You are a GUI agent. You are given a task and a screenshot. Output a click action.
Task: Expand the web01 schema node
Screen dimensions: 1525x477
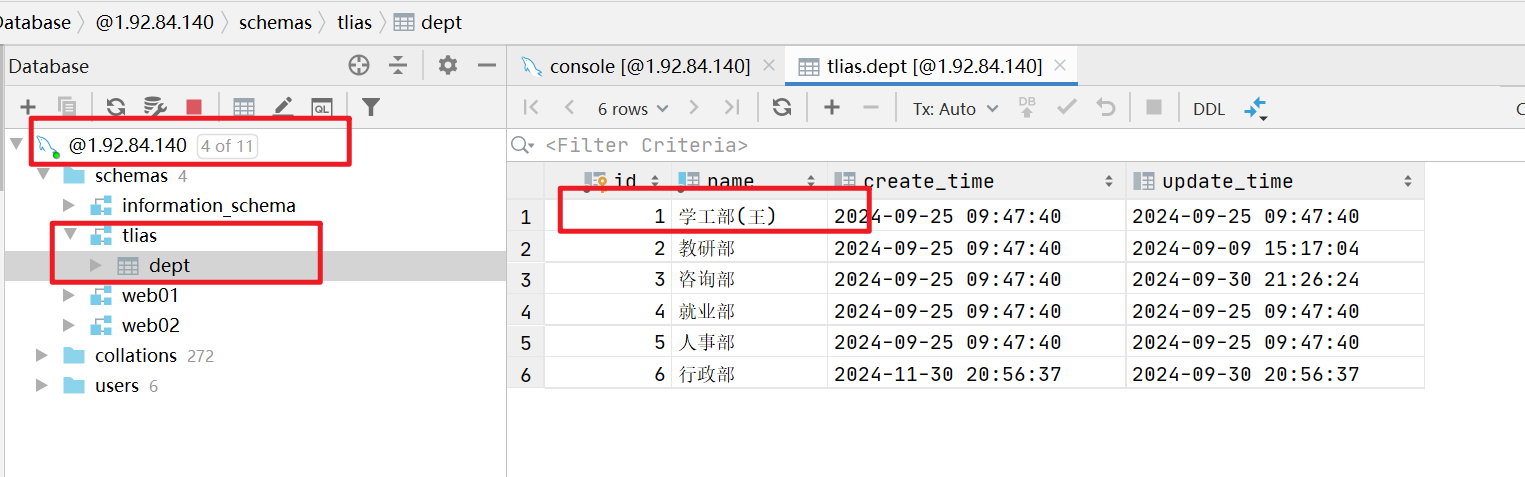[x=69, y=296]
